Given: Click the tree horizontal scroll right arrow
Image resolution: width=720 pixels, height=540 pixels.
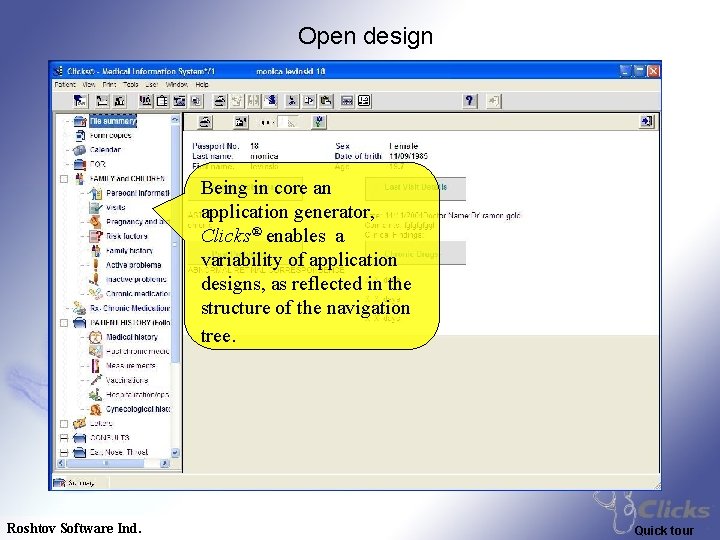Looking at the screenshot, I should [x=164, y=464].
